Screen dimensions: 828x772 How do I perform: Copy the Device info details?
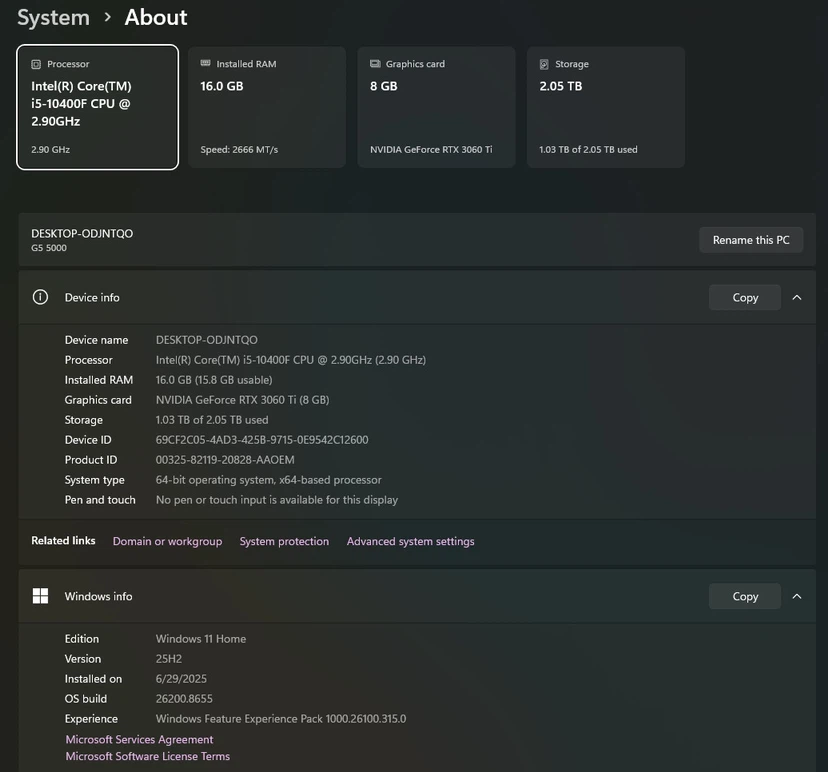tap(745, 298)
